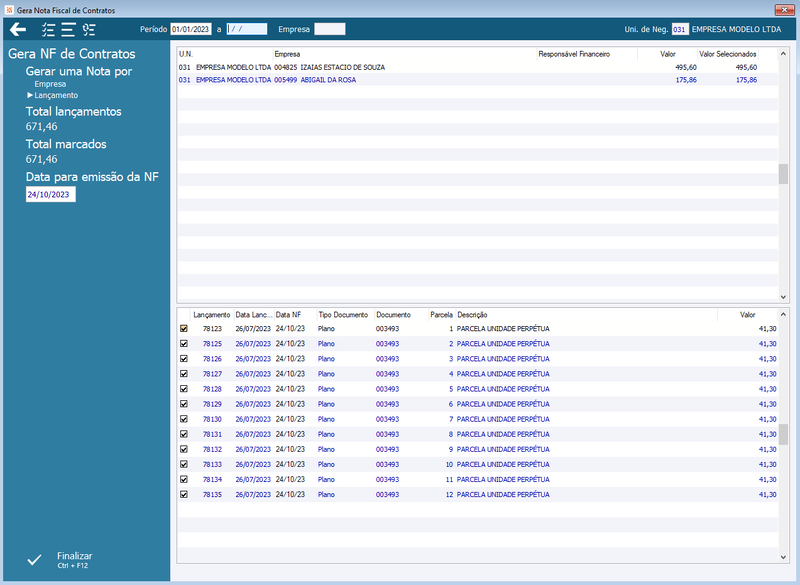Screen dimensions: 800x585
Task: Click value 495,60 in Valor column
Action: coord(686,67)
